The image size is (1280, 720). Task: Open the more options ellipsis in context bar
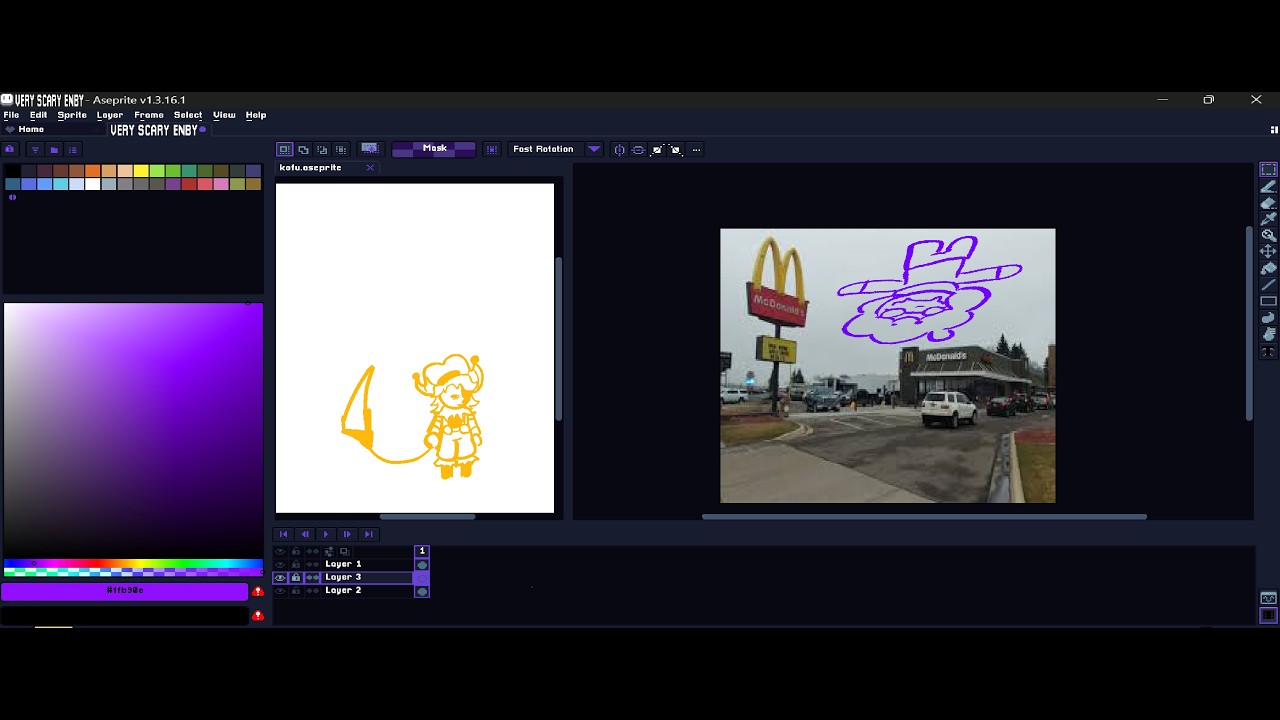696,150
